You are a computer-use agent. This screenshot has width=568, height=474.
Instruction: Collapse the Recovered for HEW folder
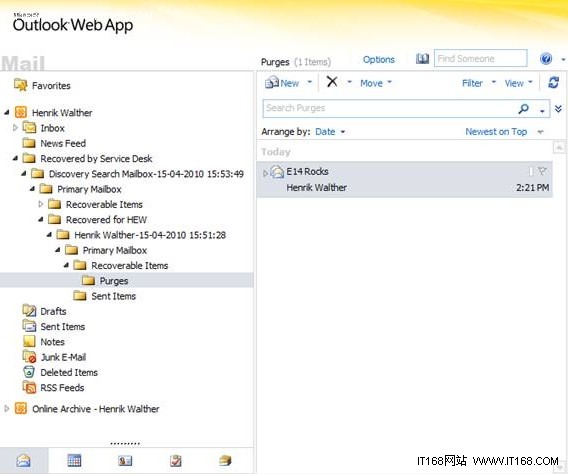[x=41, y=219]
